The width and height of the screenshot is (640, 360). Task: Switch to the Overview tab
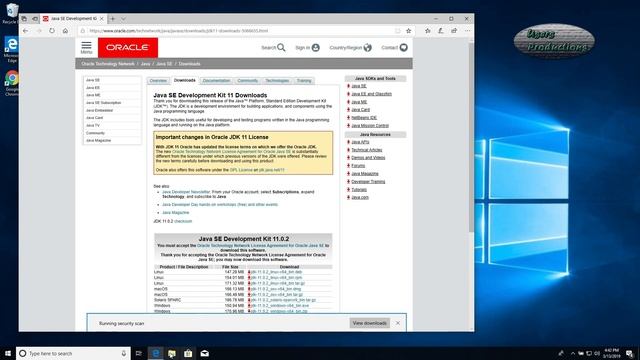coord(158,80)
